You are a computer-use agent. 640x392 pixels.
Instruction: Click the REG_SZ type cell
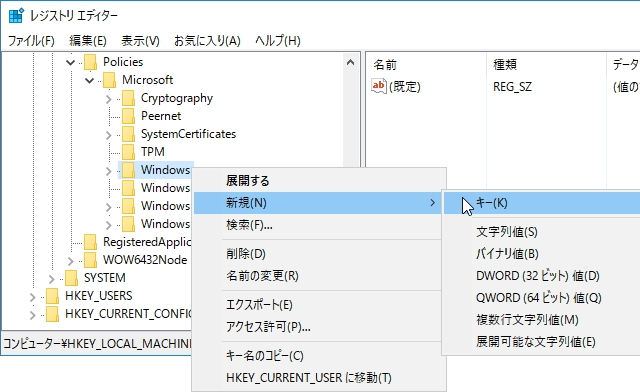tap(512, 87)
